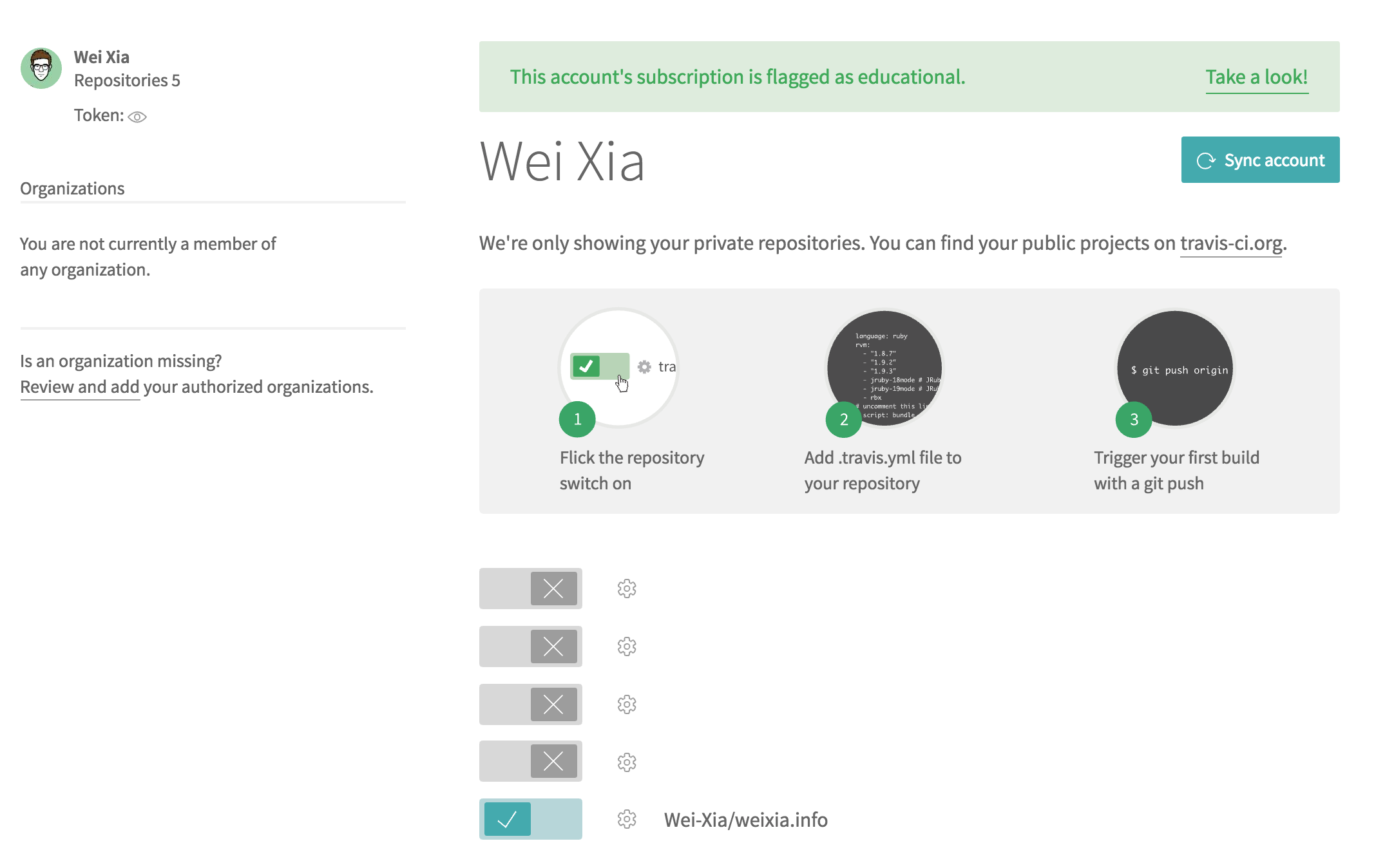This screenshot has width=1376, height=868.
Task: Open settings gear for Wei-Xia/weixia.info
Action: point(627,819)
